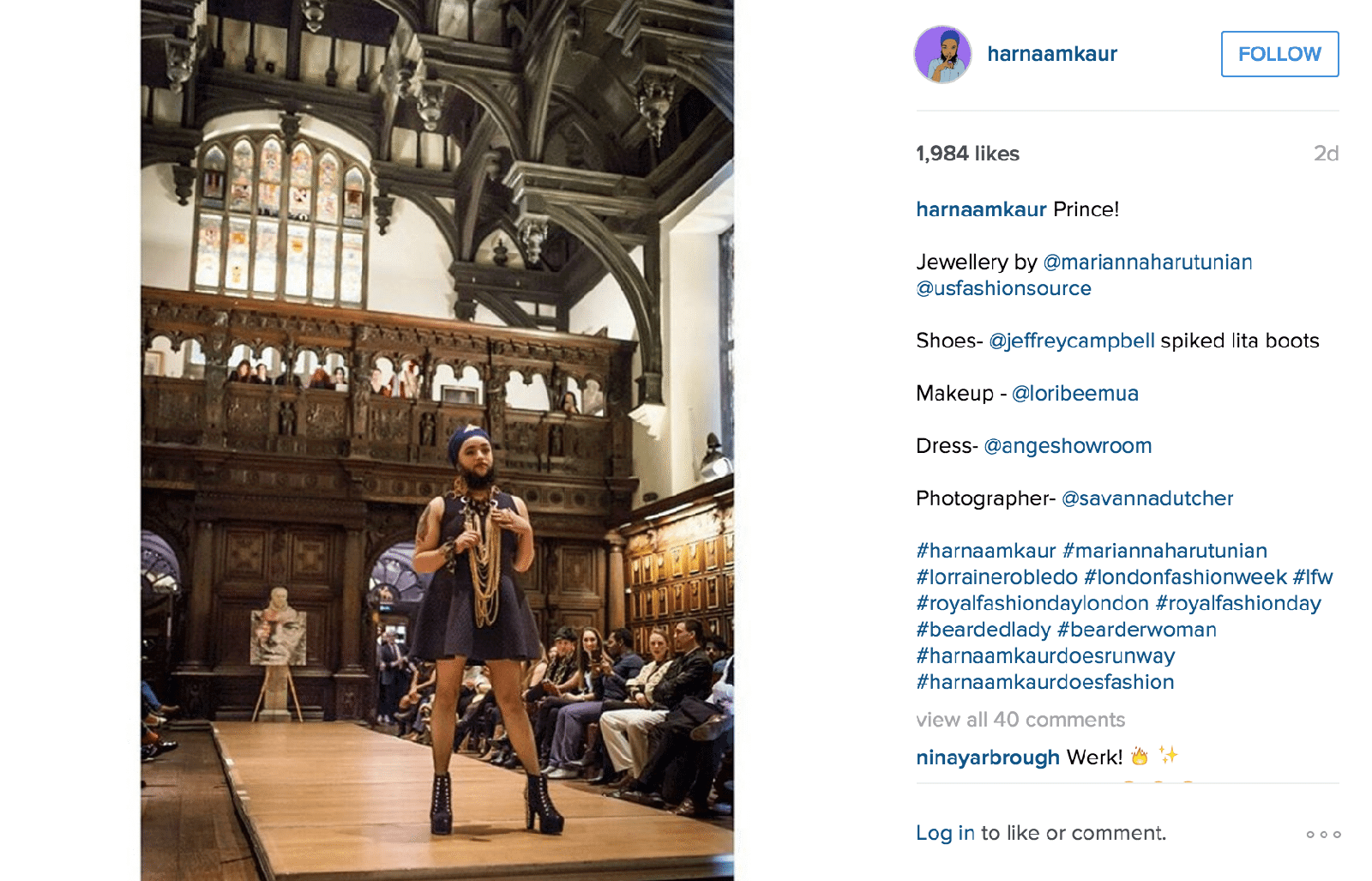This screenshot has height=881, width=1372.
Task: Visit the @jeffreycampbell profile link
Action: pos(1072,341)
